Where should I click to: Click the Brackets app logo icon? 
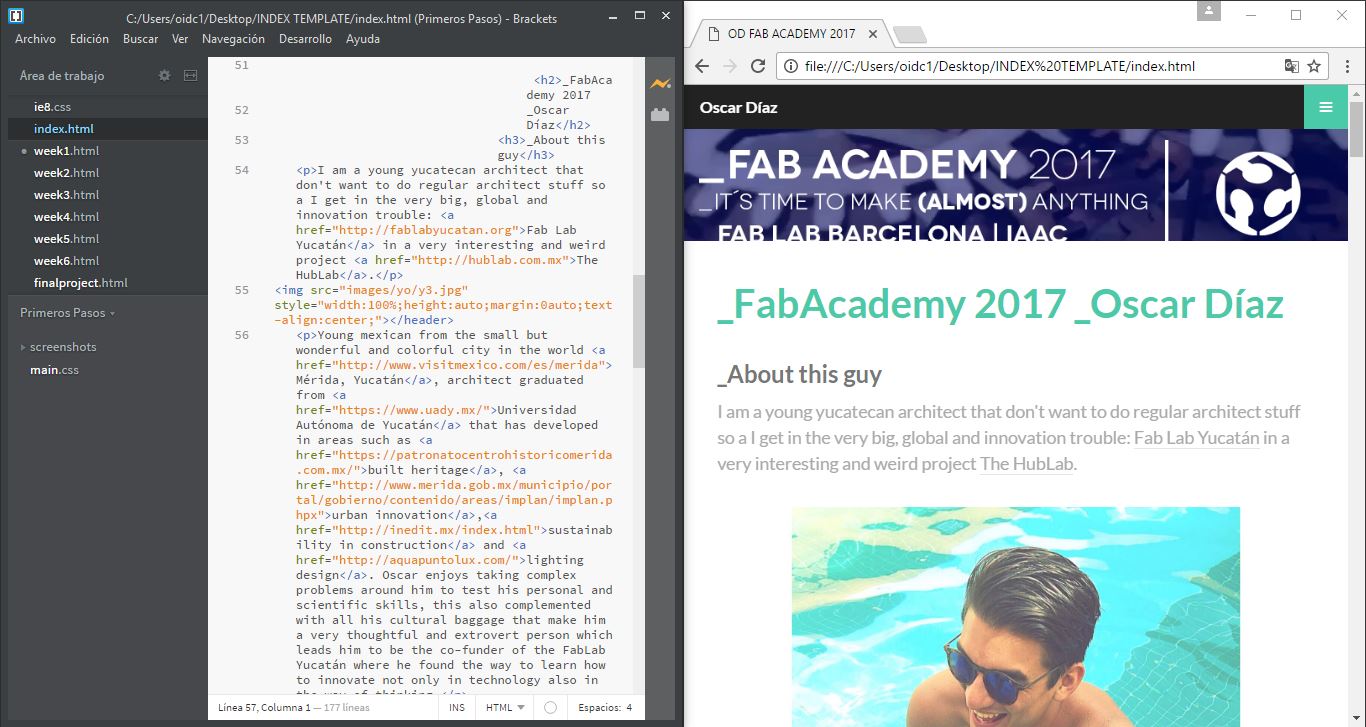tap(14, 16)
